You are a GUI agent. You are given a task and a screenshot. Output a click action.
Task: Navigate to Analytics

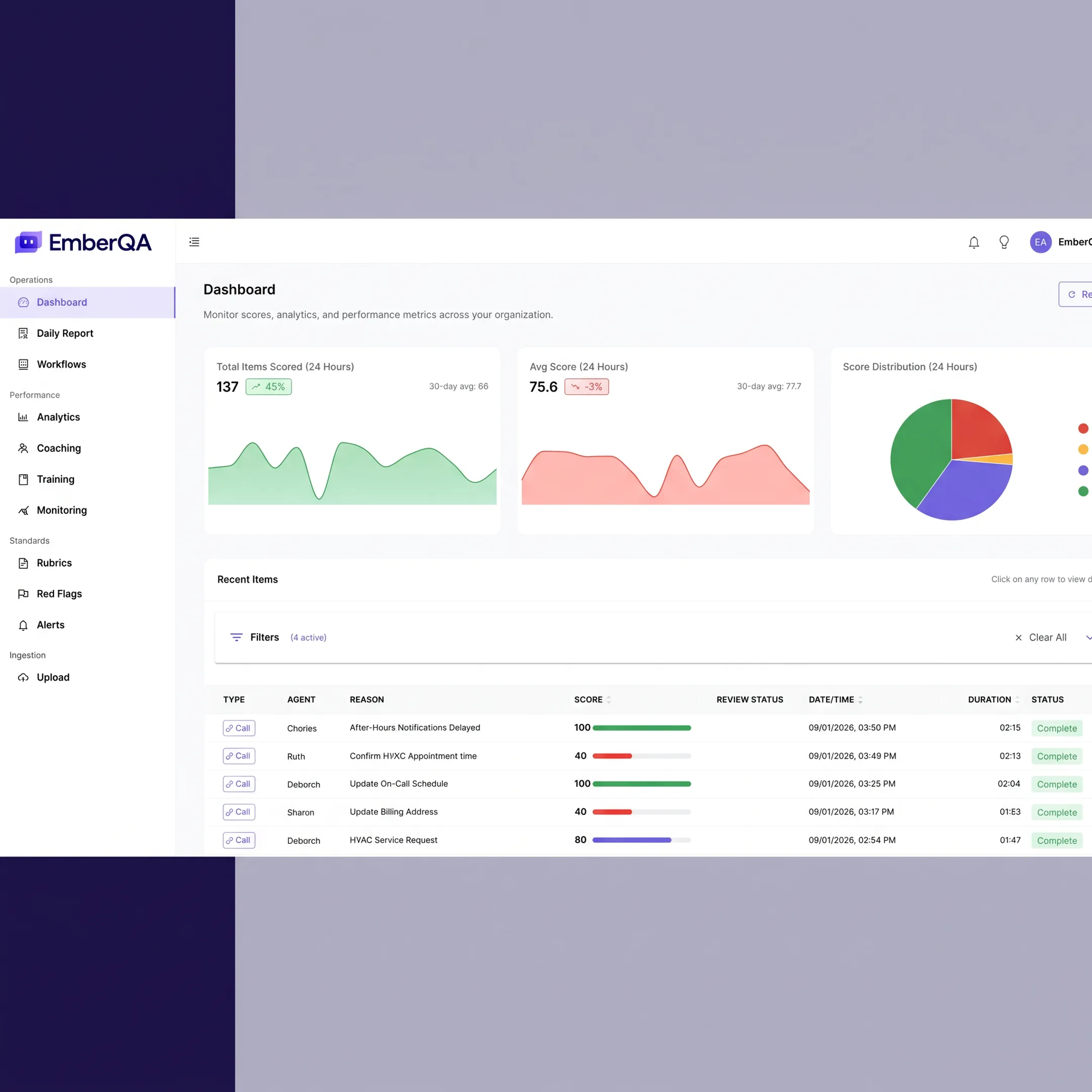tap(87, 417)
